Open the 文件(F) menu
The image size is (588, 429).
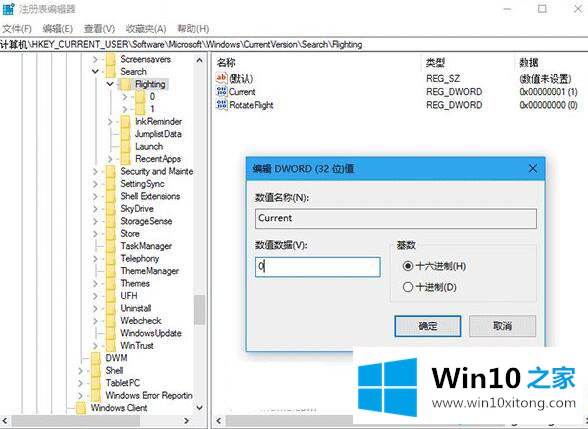(x=16, y=29)
